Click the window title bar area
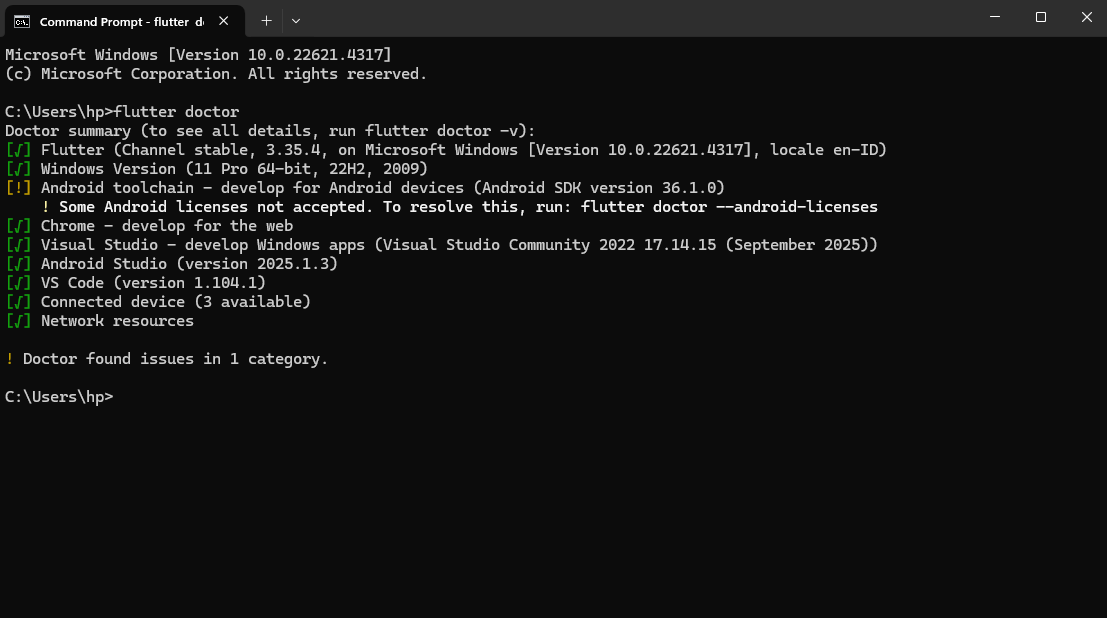 pyautogui.click(x=600, y=17)
